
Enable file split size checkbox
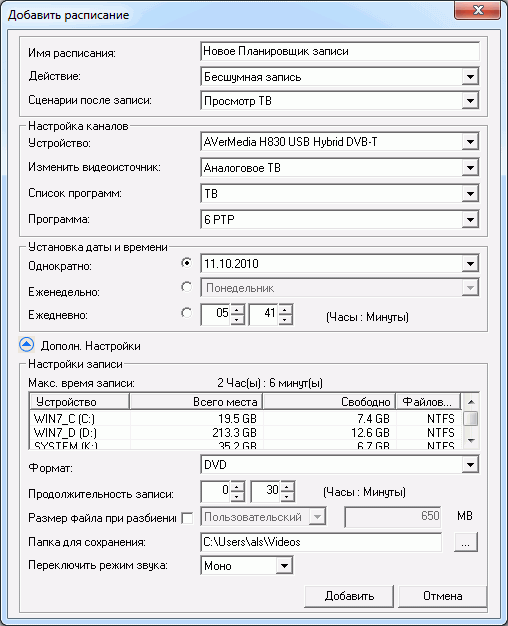click(187, 518)
